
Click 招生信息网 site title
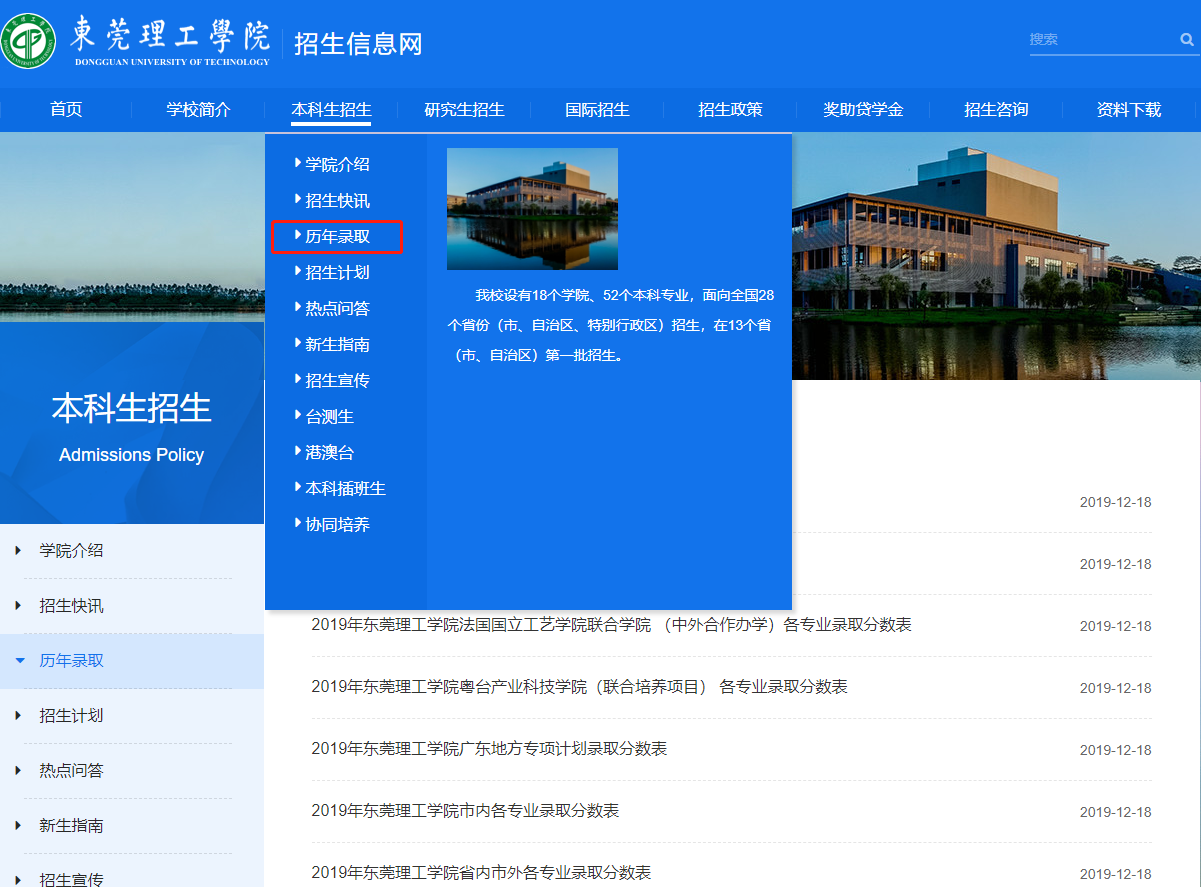tap(358, 44)
